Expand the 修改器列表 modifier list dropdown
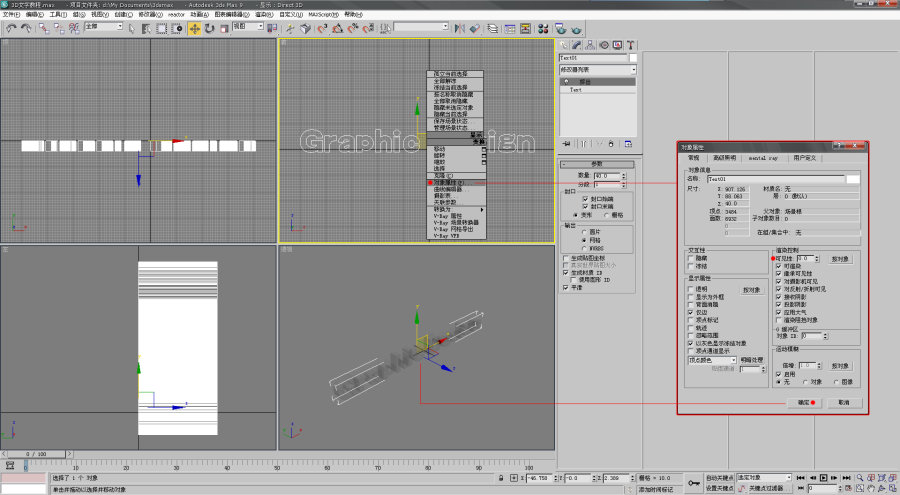Viewport: 900px width, 495px height. (x=632, y=71)
